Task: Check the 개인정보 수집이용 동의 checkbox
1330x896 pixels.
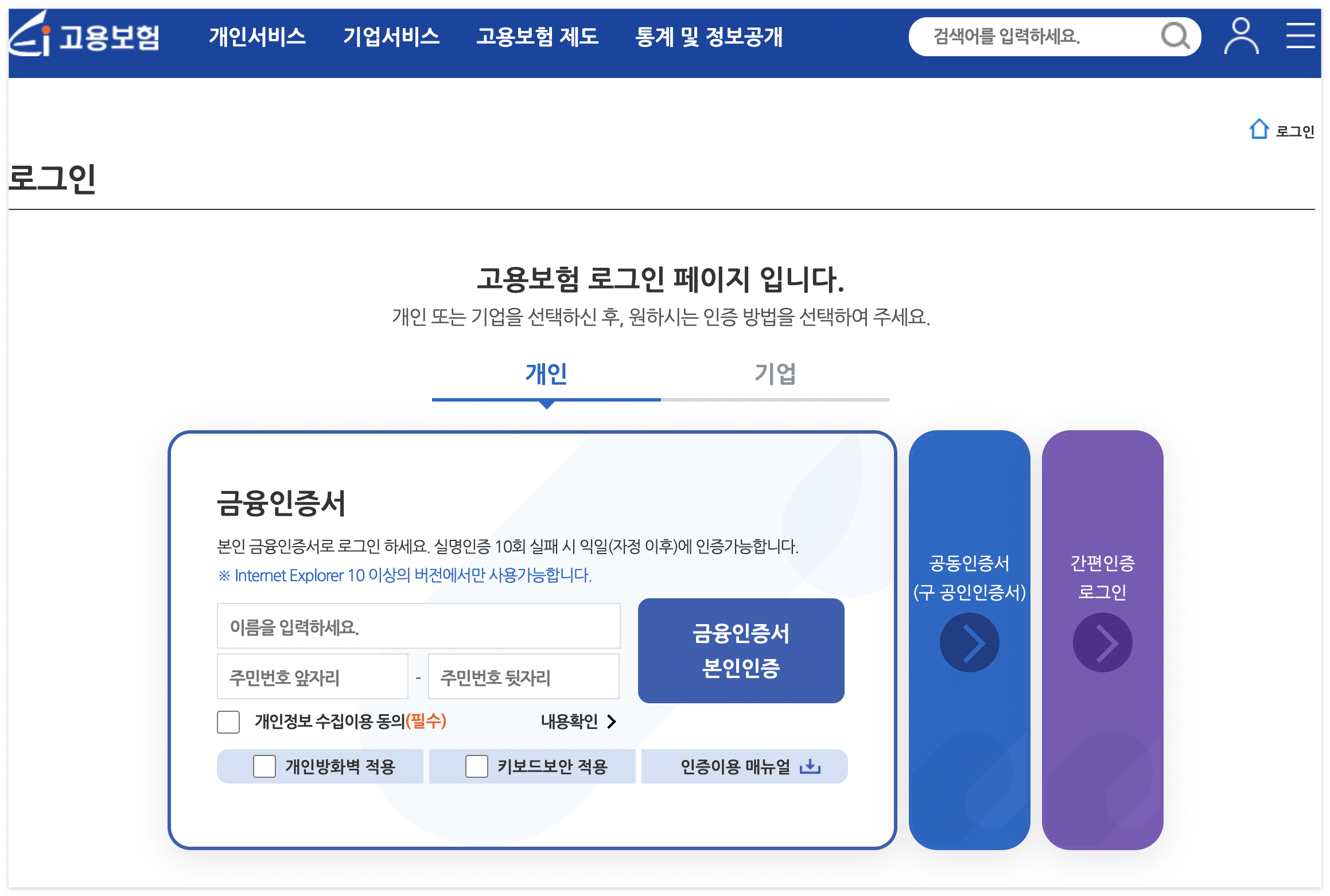Action: coord(228,723)
